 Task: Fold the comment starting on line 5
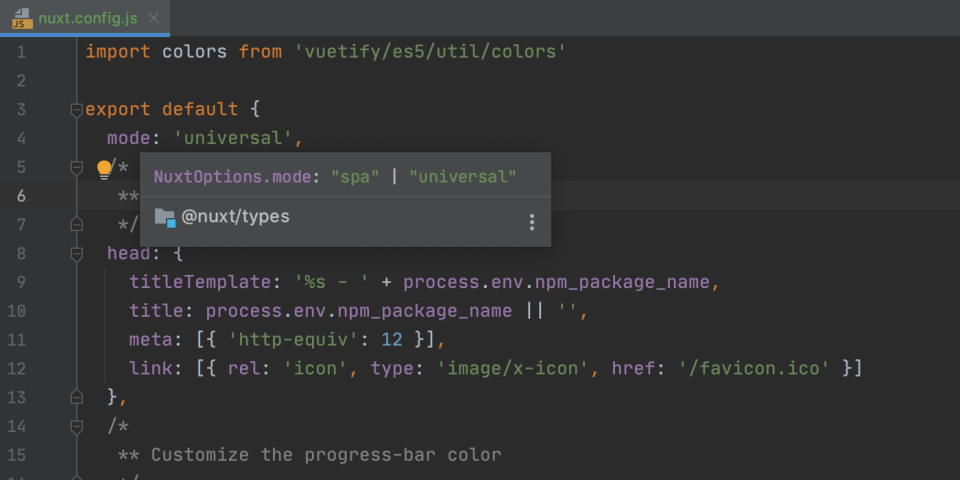click(x=76, y=167)
